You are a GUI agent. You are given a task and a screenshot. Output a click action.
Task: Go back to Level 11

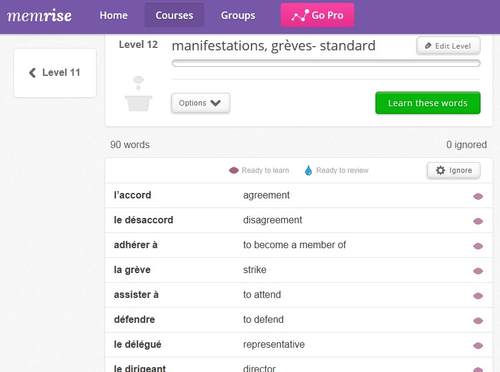(55, 73)
